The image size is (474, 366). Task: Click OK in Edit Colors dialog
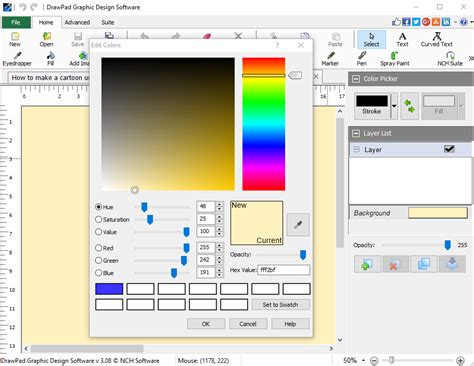[206, 324]
